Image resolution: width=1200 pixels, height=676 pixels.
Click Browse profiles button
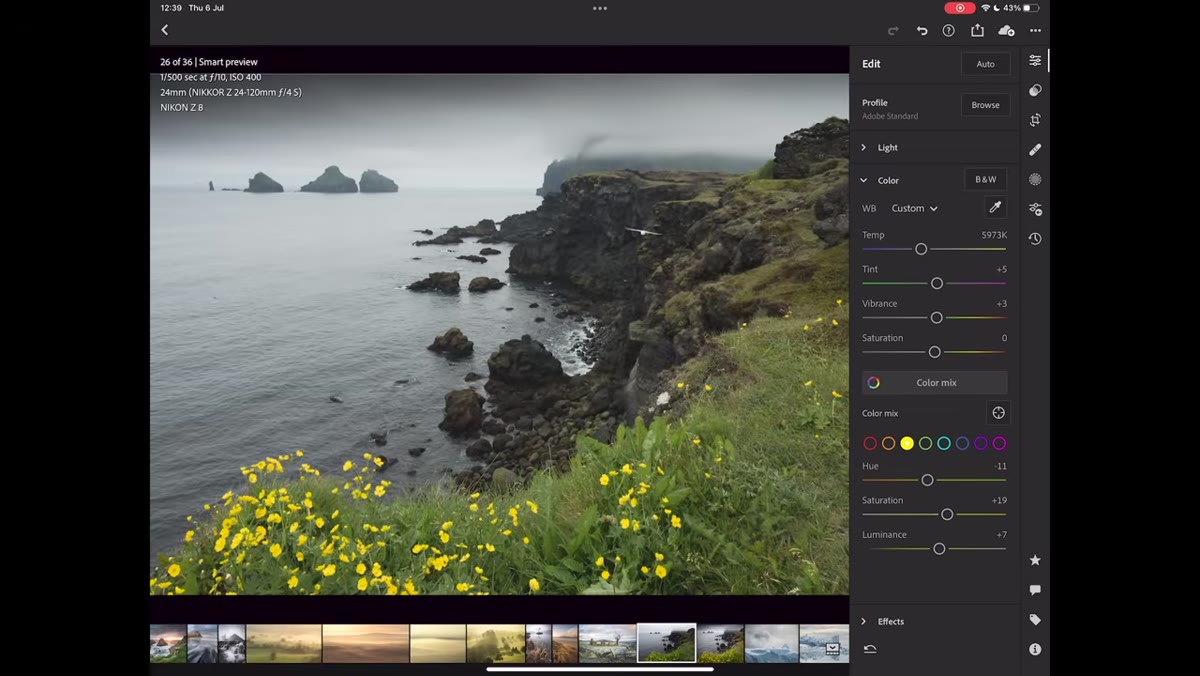(985, 105)
